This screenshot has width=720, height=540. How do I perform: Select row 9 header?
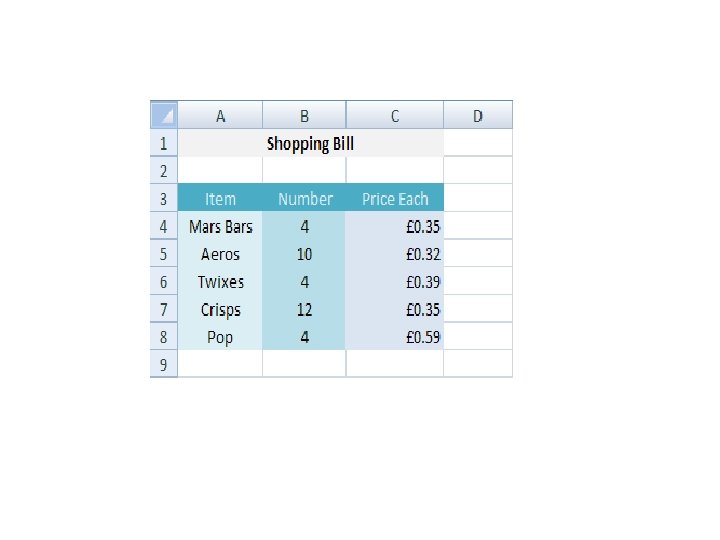[x=164, y=364]
